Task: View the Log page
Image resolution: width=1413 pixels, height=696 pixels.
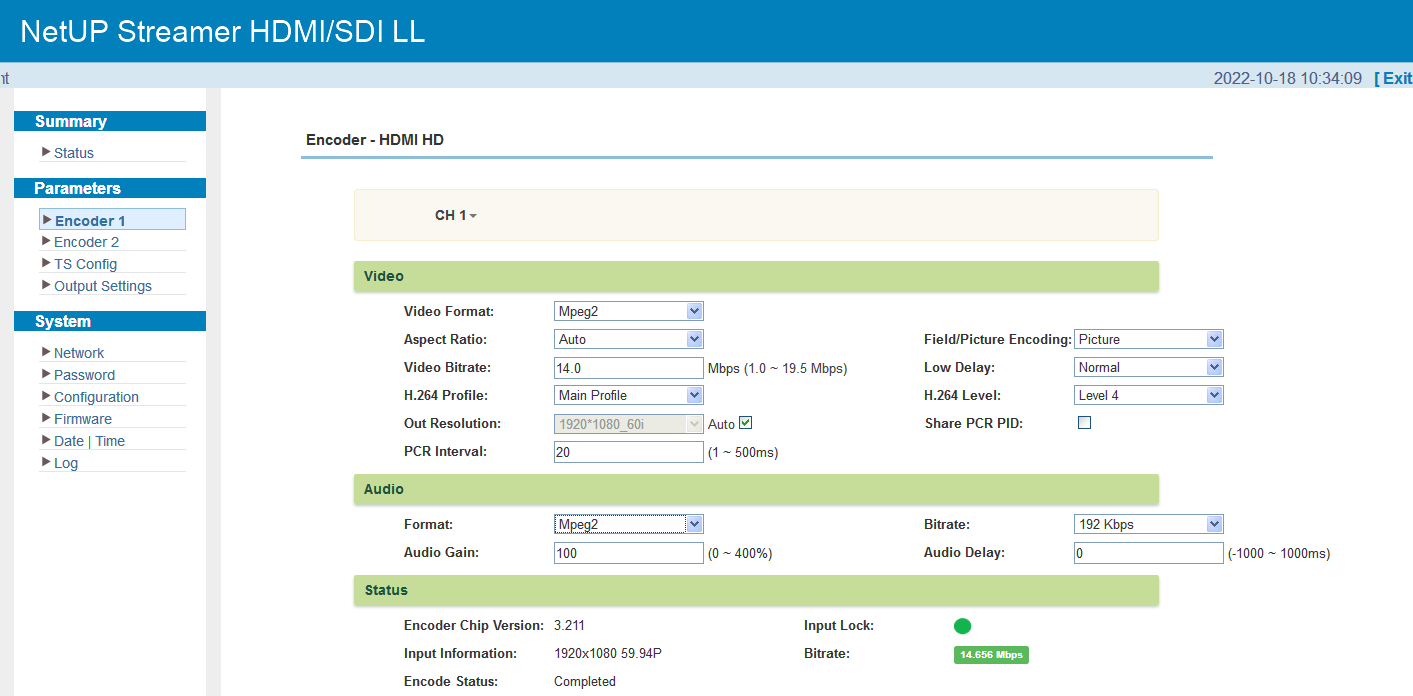Action: [66, 463]
